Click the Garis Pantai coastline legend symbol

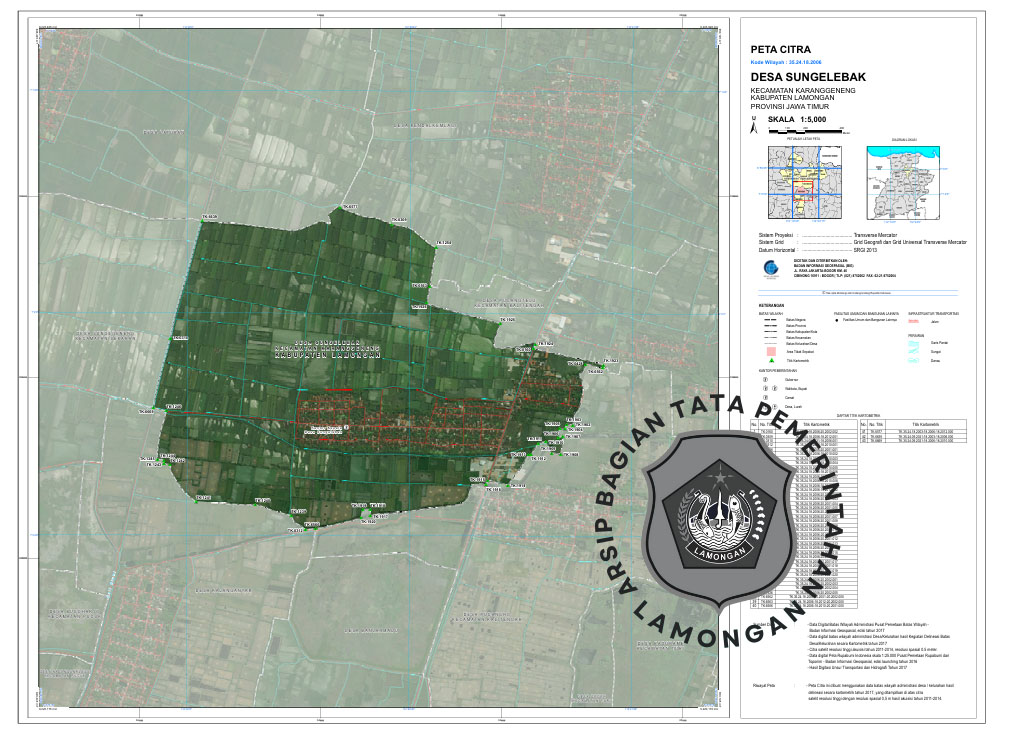point(913,342)
